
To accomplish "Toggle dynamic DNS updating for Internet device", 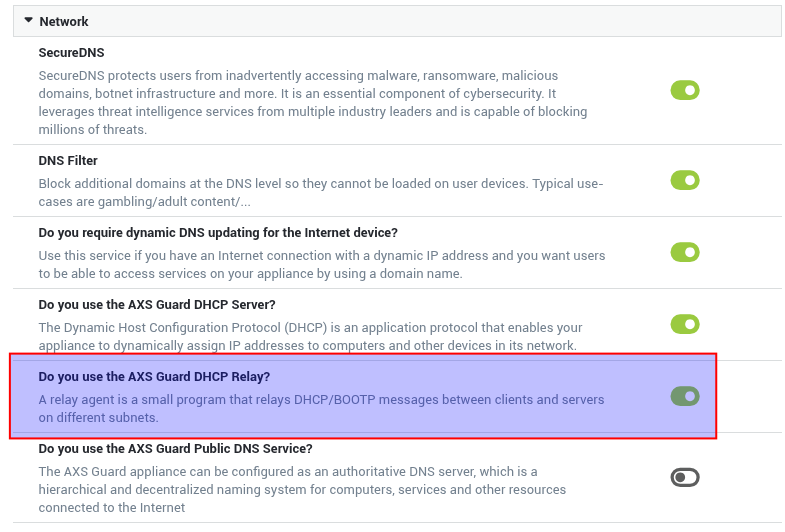I will [685, 252].
